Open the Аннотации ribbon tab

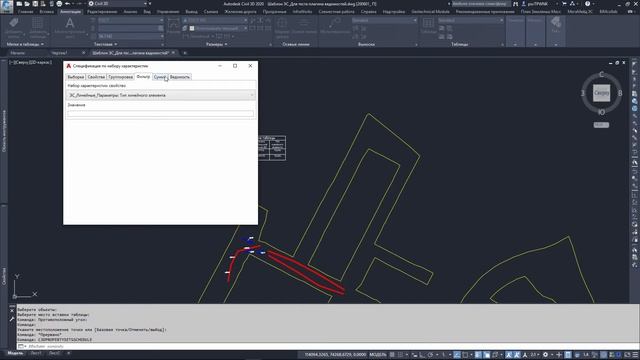click(x=71, y=12)
